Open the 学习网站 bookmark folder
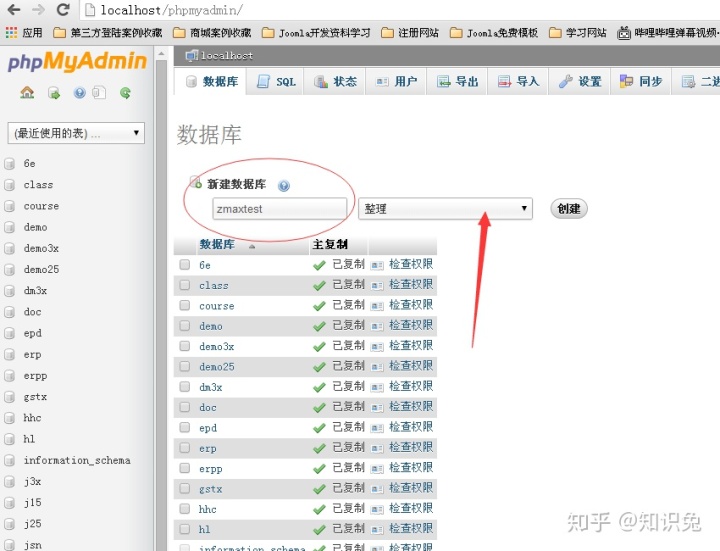Image resolution: width=720 pixels, height=551 pixels. tap(578, 33)
